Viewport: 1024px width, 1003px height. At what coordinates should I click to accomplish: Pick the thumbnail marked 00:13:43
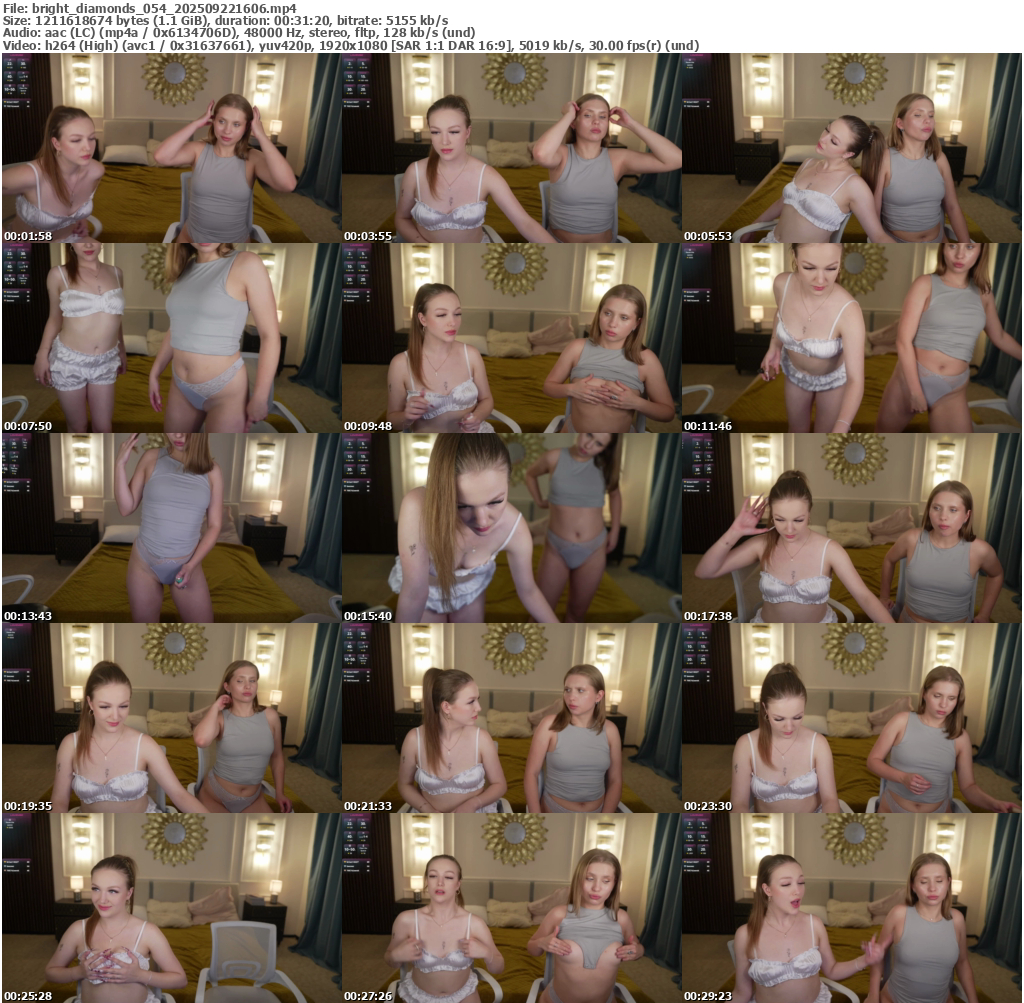tap(171, 528)
